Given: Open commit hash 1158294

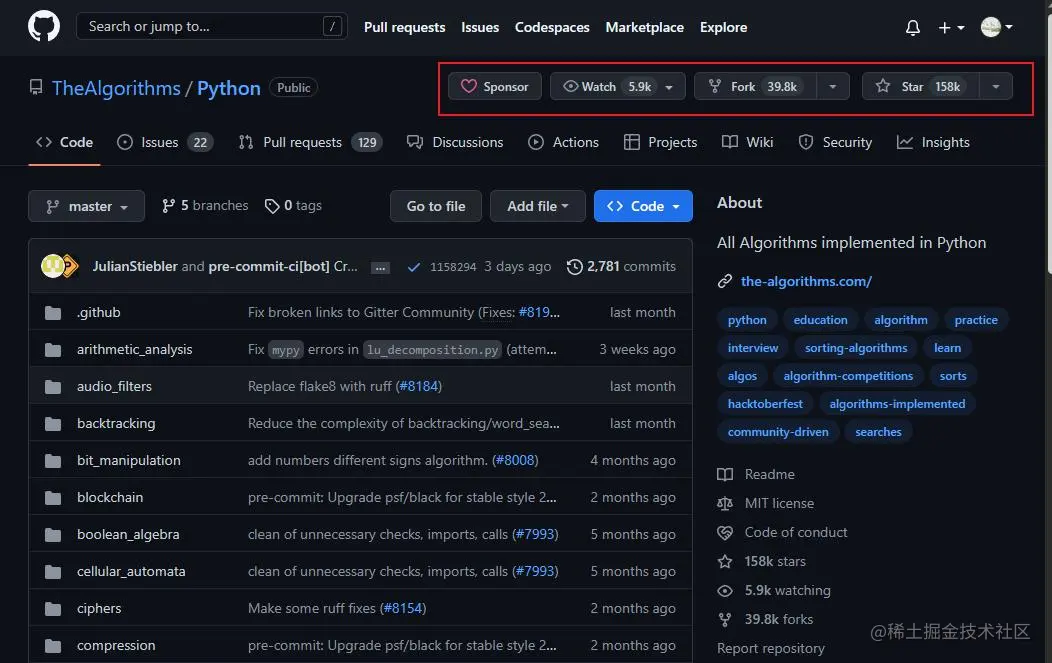Looking at the screenshot, I should coord(453,266).
